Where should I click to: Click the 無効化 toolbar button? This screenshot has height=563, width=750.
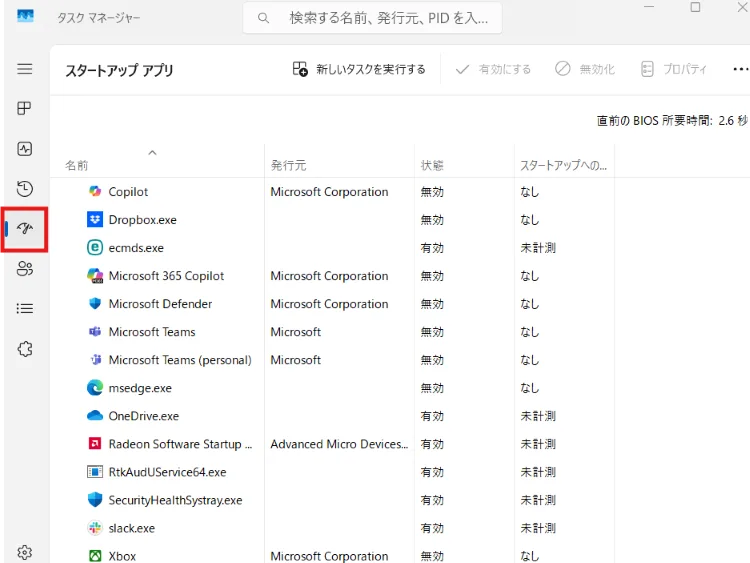pos(585,69)
